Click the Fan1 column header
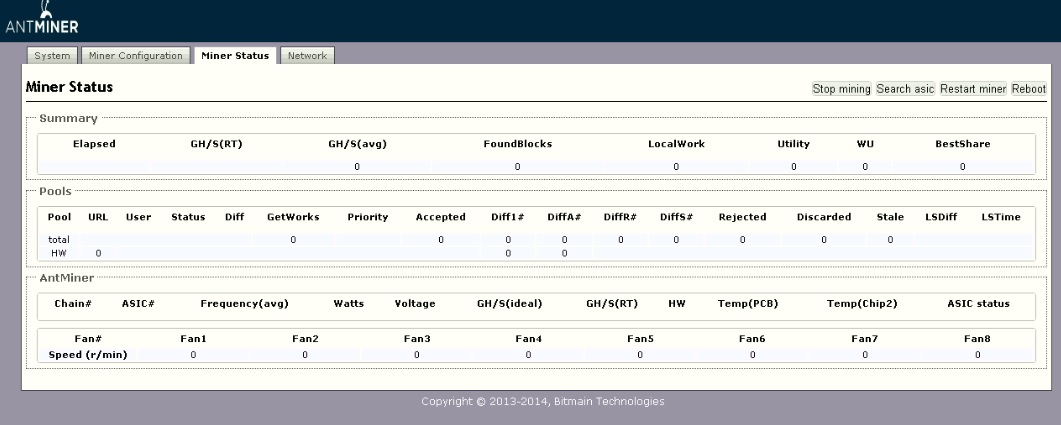Image resolution: width=1061 pixels, height=425 pixels. [193, 339]
